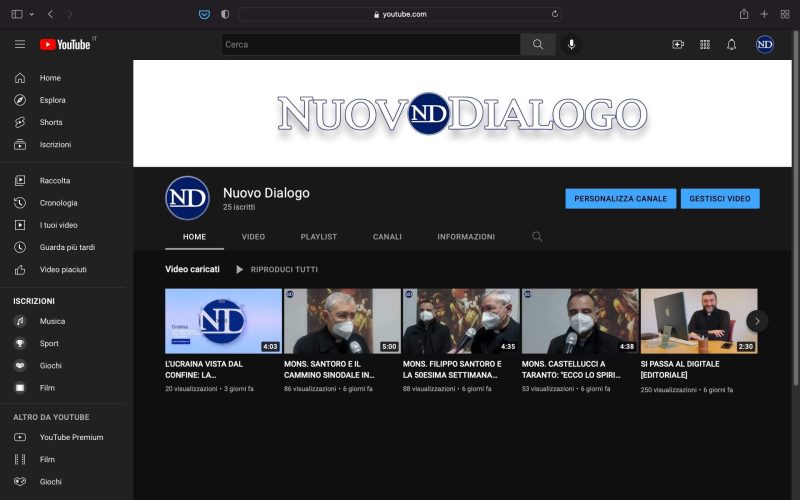800x500 pixels.
Task: Open video title L'UCRAINA VISTA DAL CONFINE
Action: (x=204, y=369)
